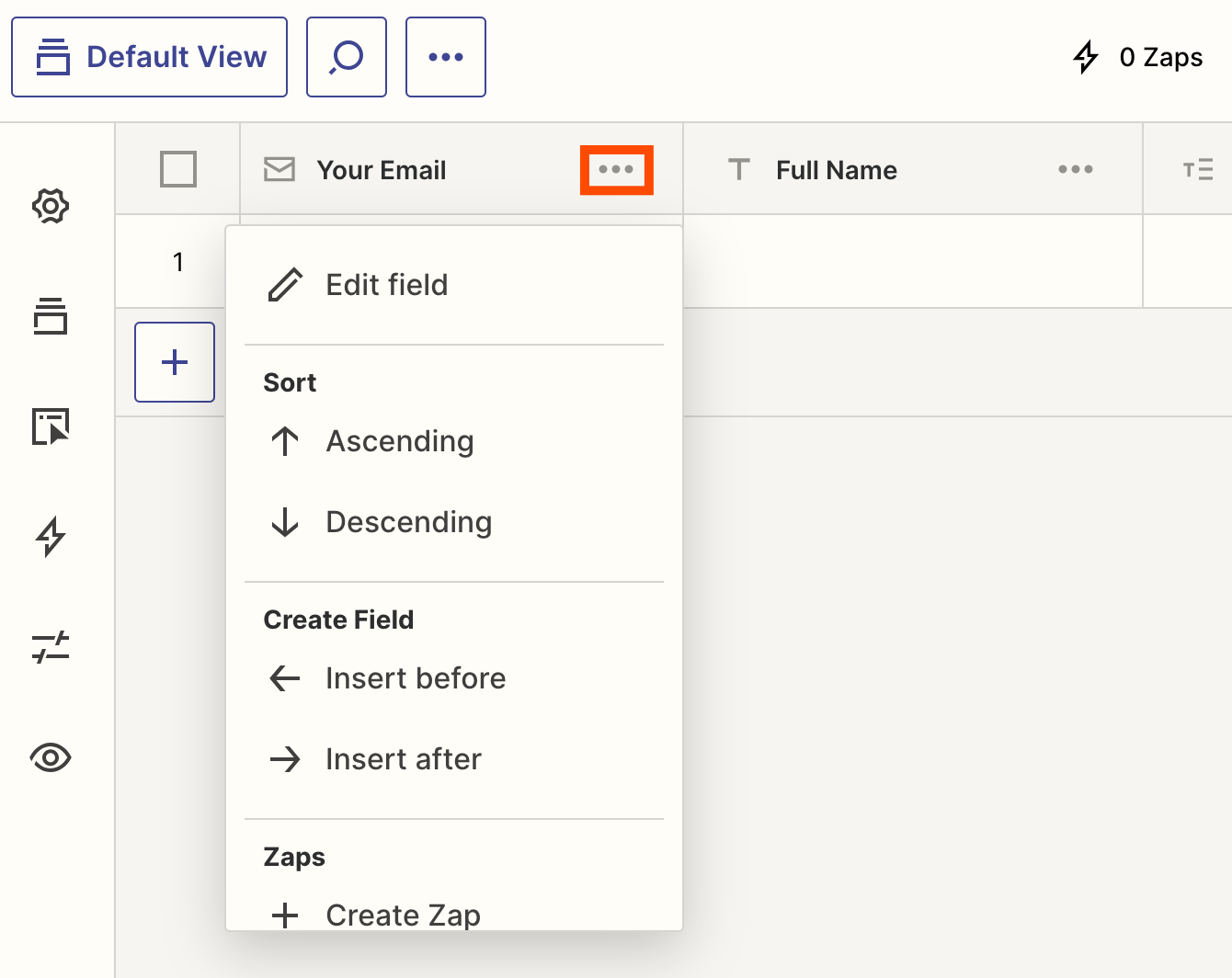1232x978 pixels.
Task: Open the Full Name column options menu
Action: (x=1075, y=169)
